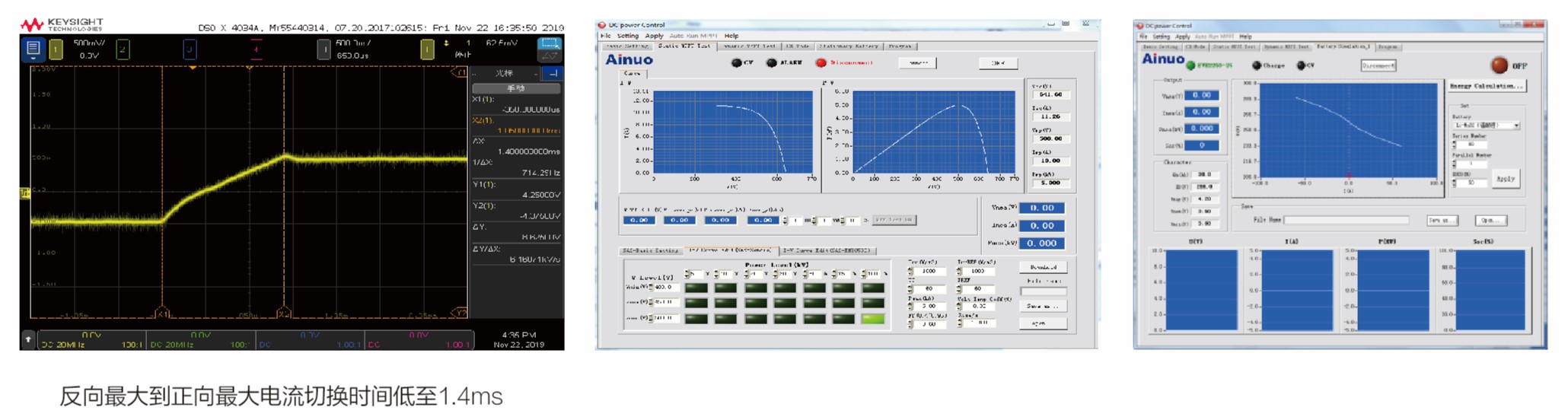Screen dimensions: 1568x420
Task: Toggle the CV indicator in MPPT window
Action: pos(736,63)
